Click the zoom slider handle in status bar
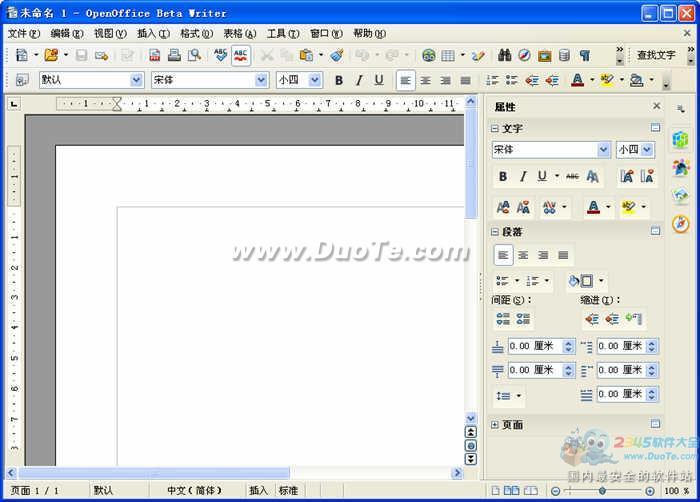This screenshot has width=700, height=502. (x=602, y=491)
